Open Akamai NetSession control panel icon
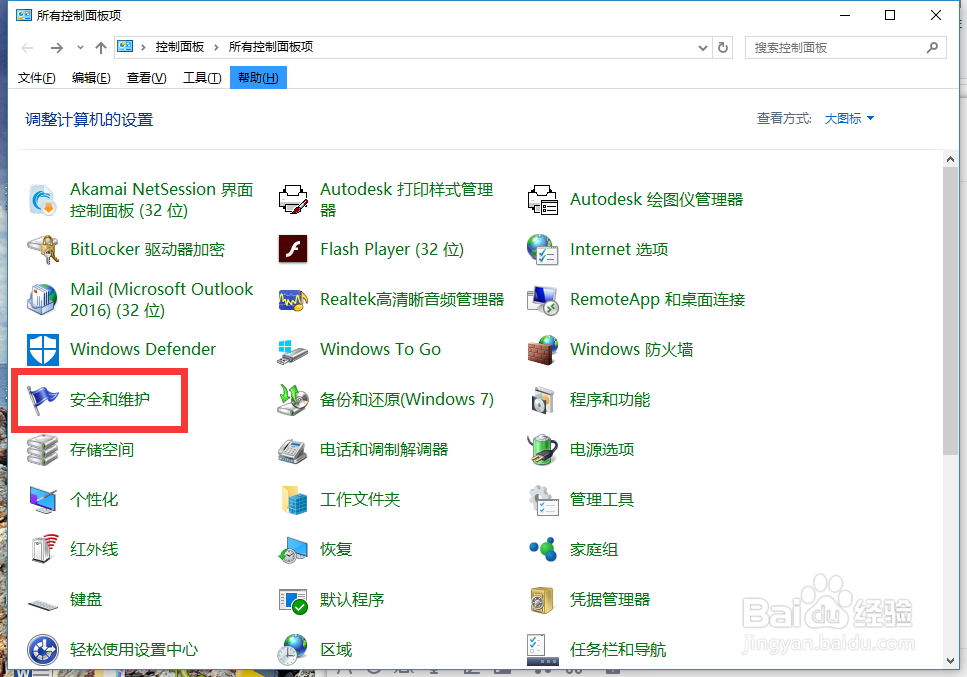Screen dimensions: 967x677 coord(43,199)
